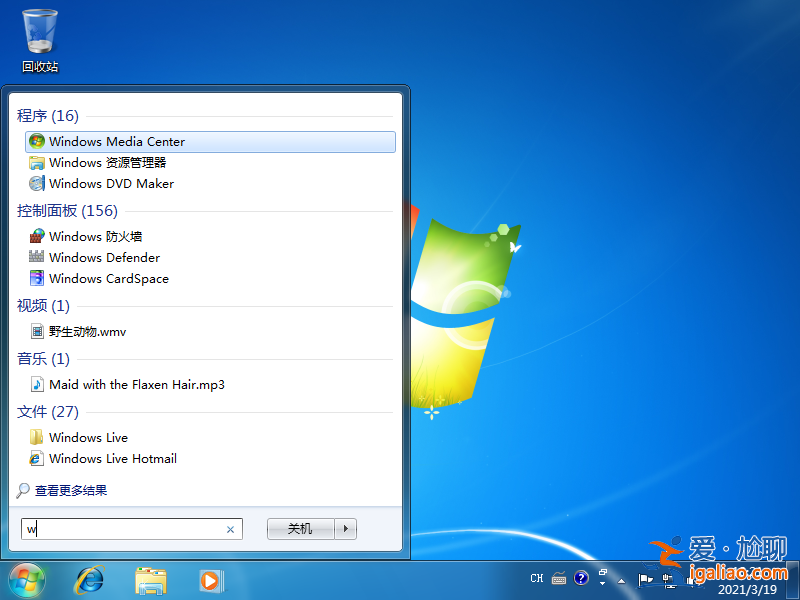Launch Windows 资源管理器 from the results list
Screen dimensions: 800x600
pyautogui.click(x=108, y=162)
